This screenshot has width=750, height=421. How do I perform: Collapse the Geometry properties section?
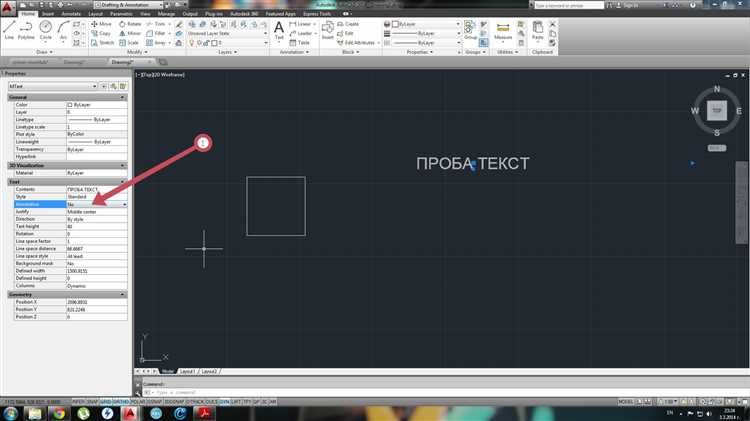[x=122, y=295]
